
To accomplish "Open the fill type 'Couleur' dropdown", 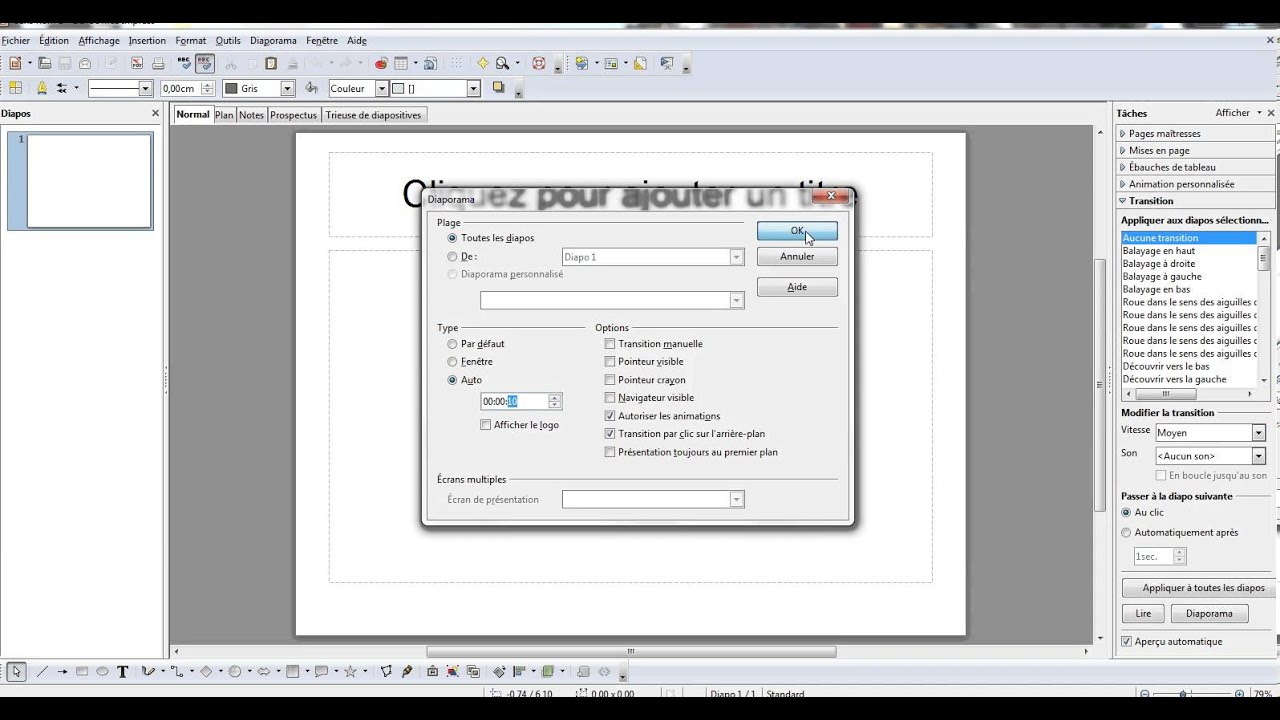I will tap(381, 89).
